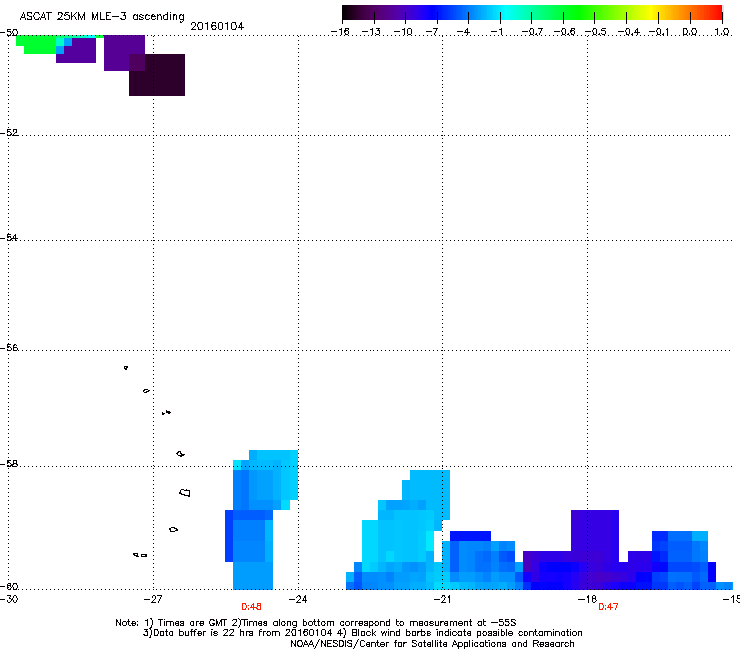Click the plot title 'ASCAT 25KM MLE-3 ascending'
Image resolution: width=740 pixels, height=650 pixels.
click(102, 16)
